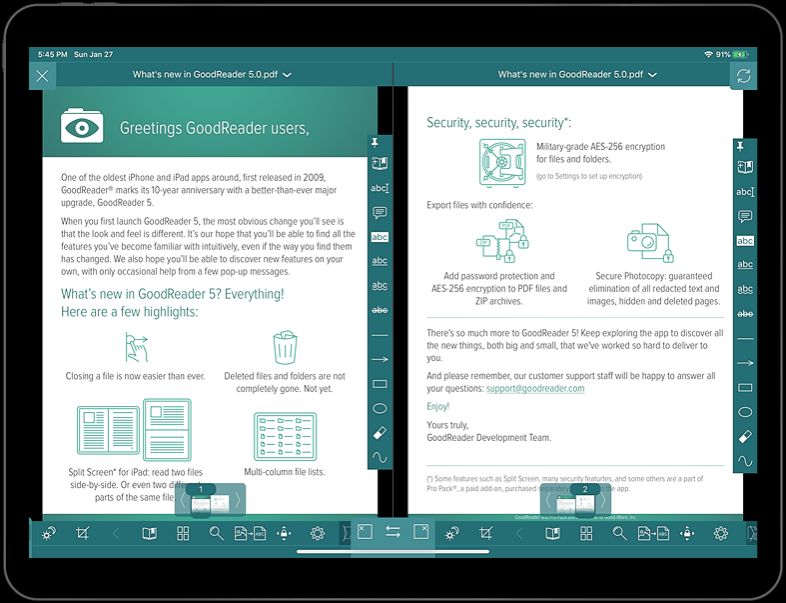The image size is (786, 603).
Task: Add a comment note in right pane
Action: click(x=745, y=216)
